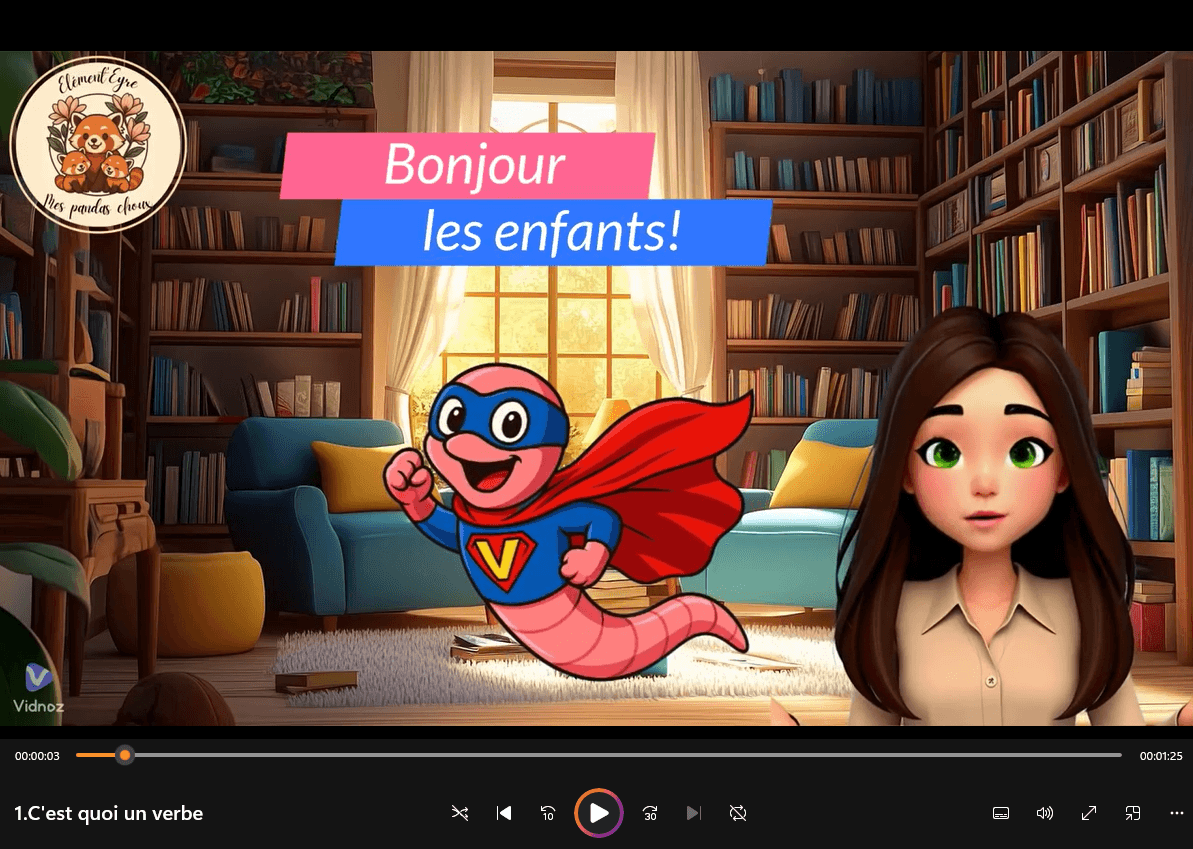Go to the previous track

504,812
